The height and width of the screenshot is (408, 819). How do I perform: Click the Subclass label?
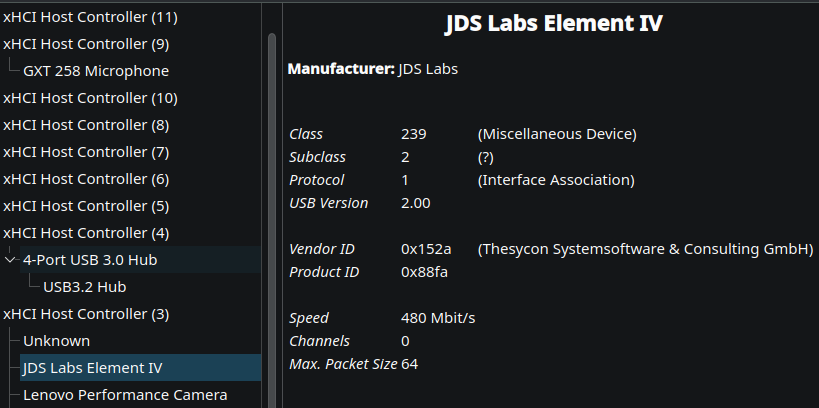tap(318, 157)
